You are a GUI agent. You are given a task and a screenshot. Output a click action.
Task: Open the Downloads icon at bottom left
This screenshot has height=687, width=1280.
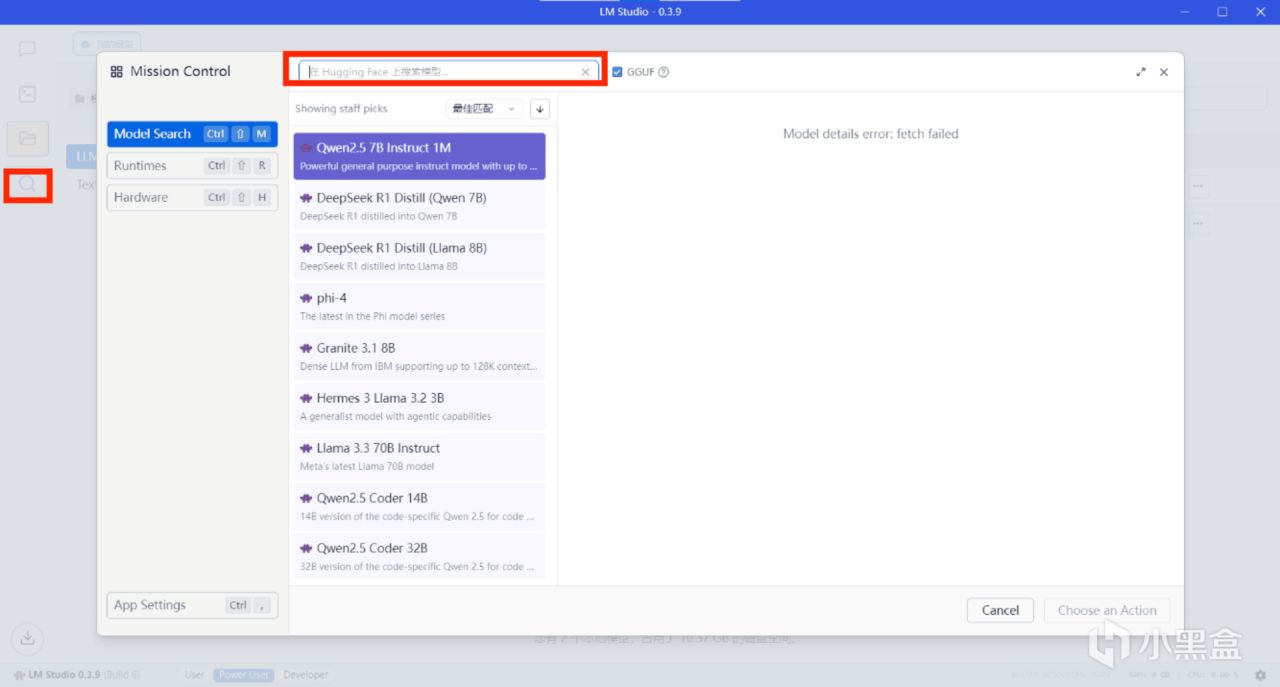(27, 637)
